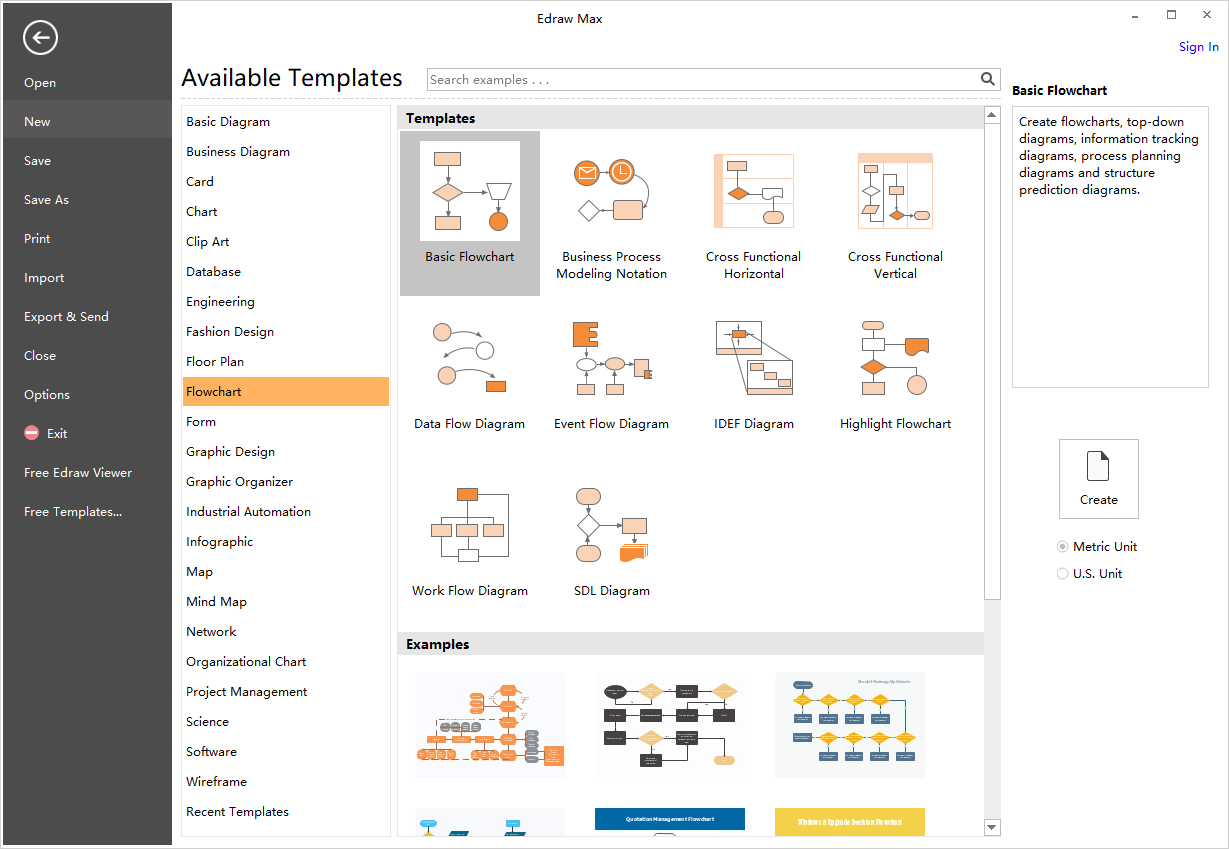Click the red Exit icon

pos(31,433)
